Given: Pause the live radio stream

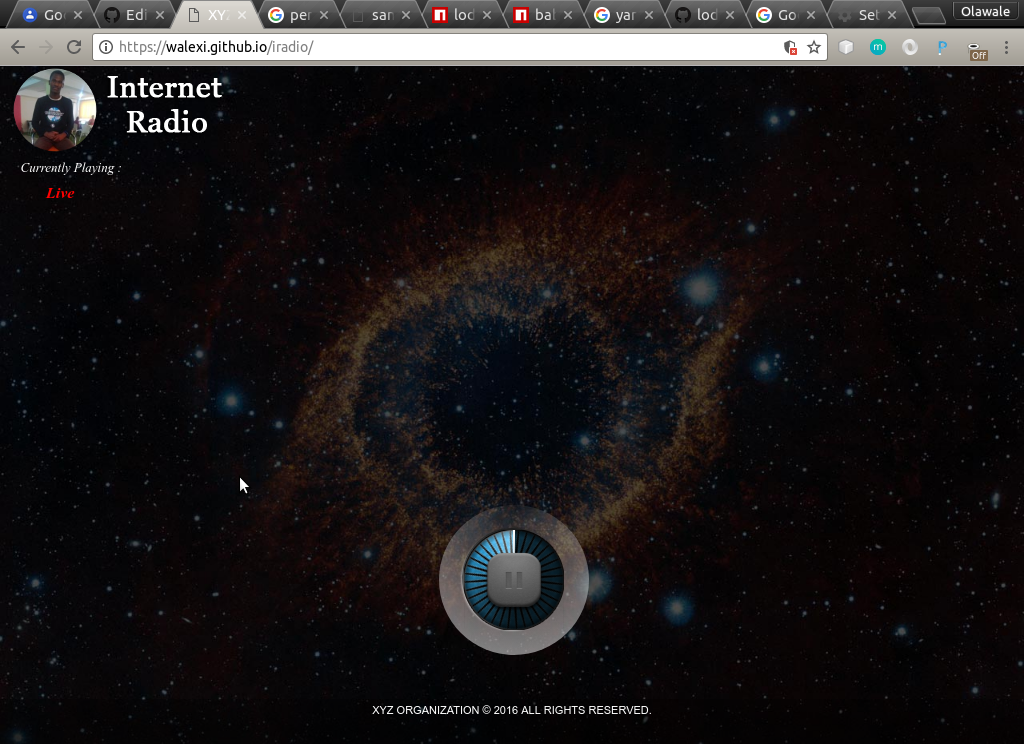Looking at the screenshot, I should tap(514, 579).
